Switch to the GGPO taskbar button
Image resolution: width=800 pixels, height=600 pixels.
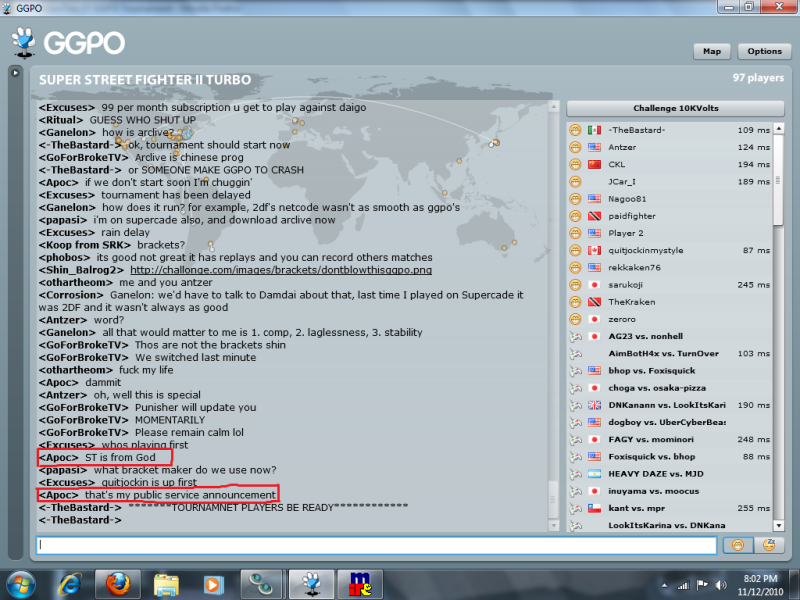(x=311, y=585)
